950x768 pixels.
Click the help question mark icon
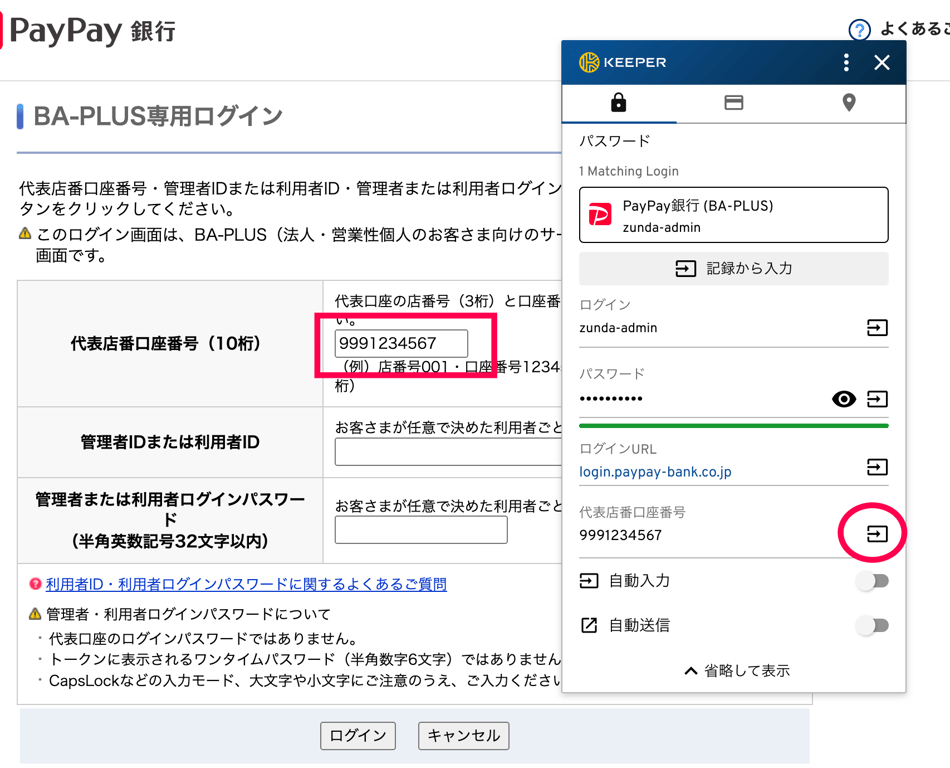pyautogui.click(x=859, y=30)
